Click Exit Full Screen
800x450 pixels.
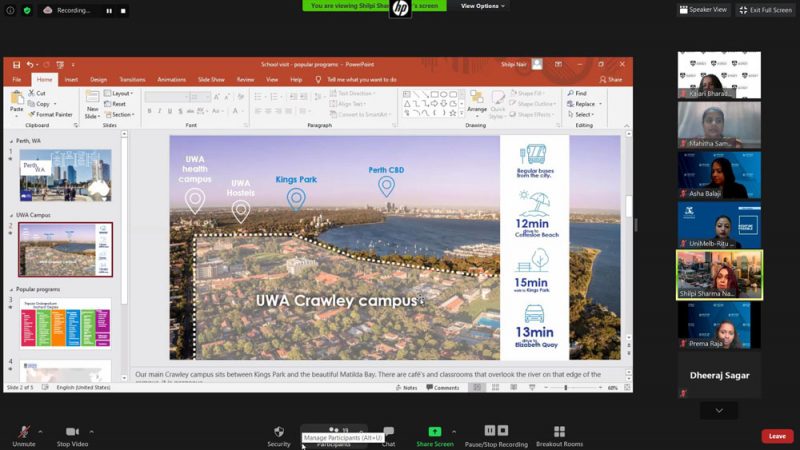(x=766, y=10)
